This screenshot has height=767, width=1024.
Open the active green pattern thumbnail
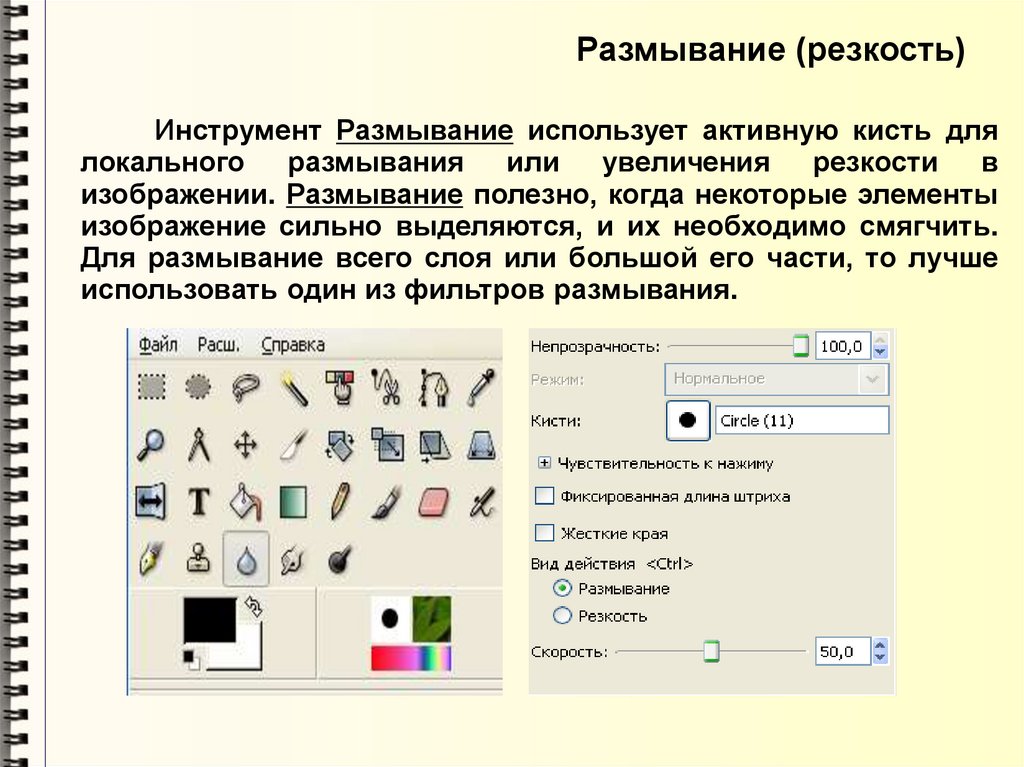point(431,618)
